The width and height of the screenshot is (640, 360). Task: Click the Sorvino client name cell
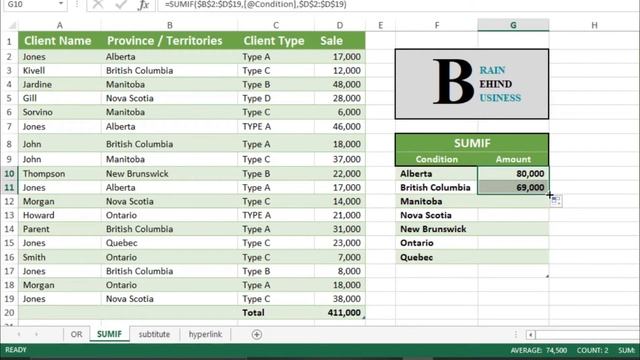pos(60,112)
